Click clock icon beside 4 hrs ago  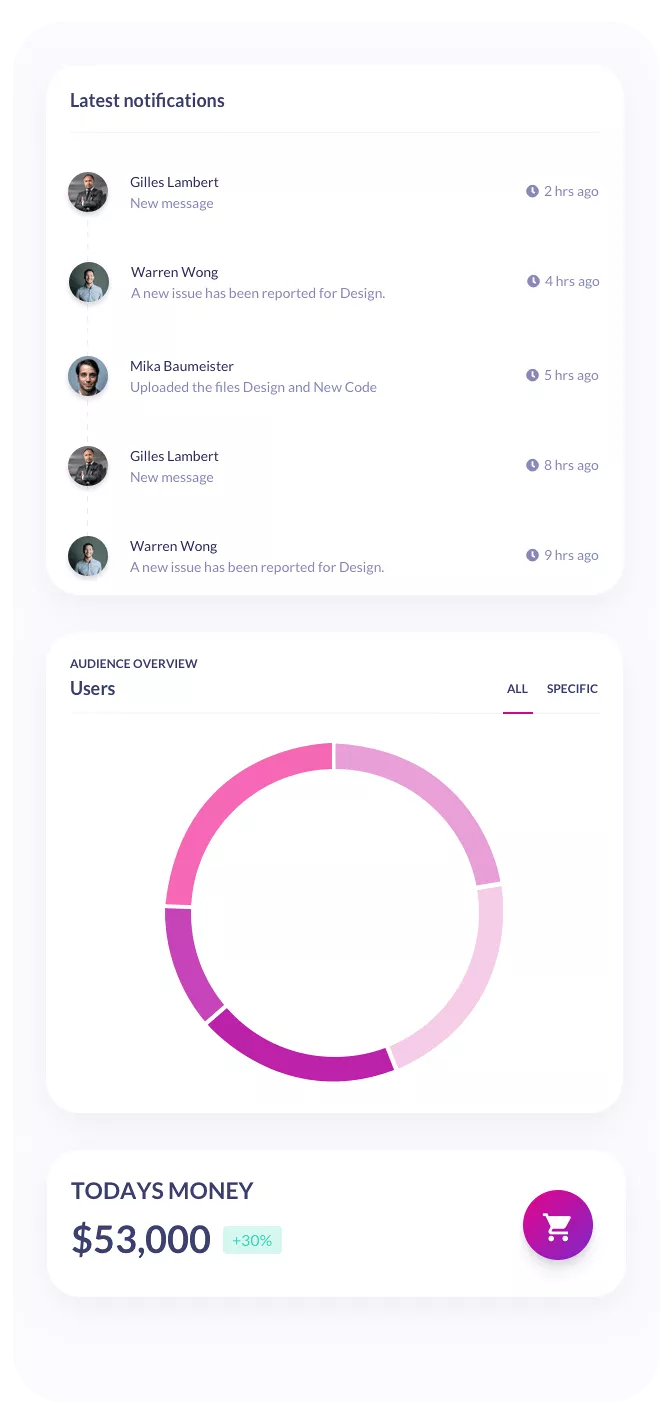533,281
